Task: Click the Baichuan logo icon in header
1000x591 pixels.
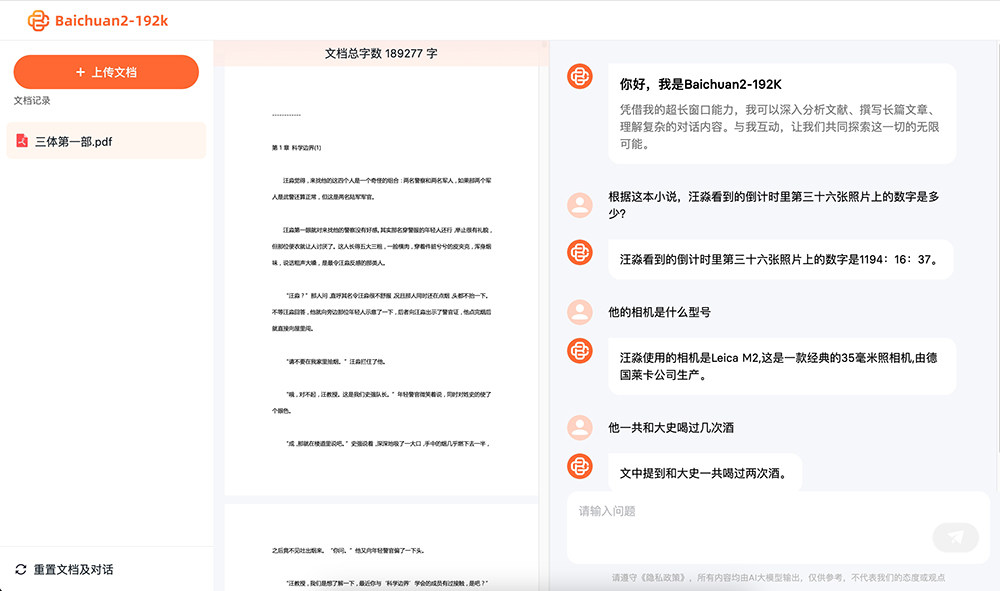Action: pyautogui.click(x=38, y=20)
